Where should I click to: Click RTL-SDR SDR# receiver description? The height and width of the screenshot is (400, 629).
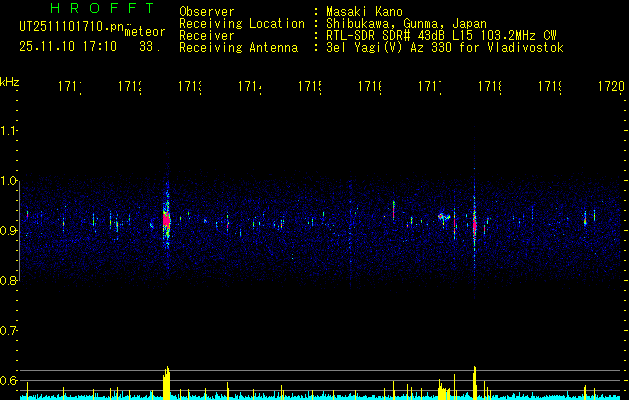[441, 36]
